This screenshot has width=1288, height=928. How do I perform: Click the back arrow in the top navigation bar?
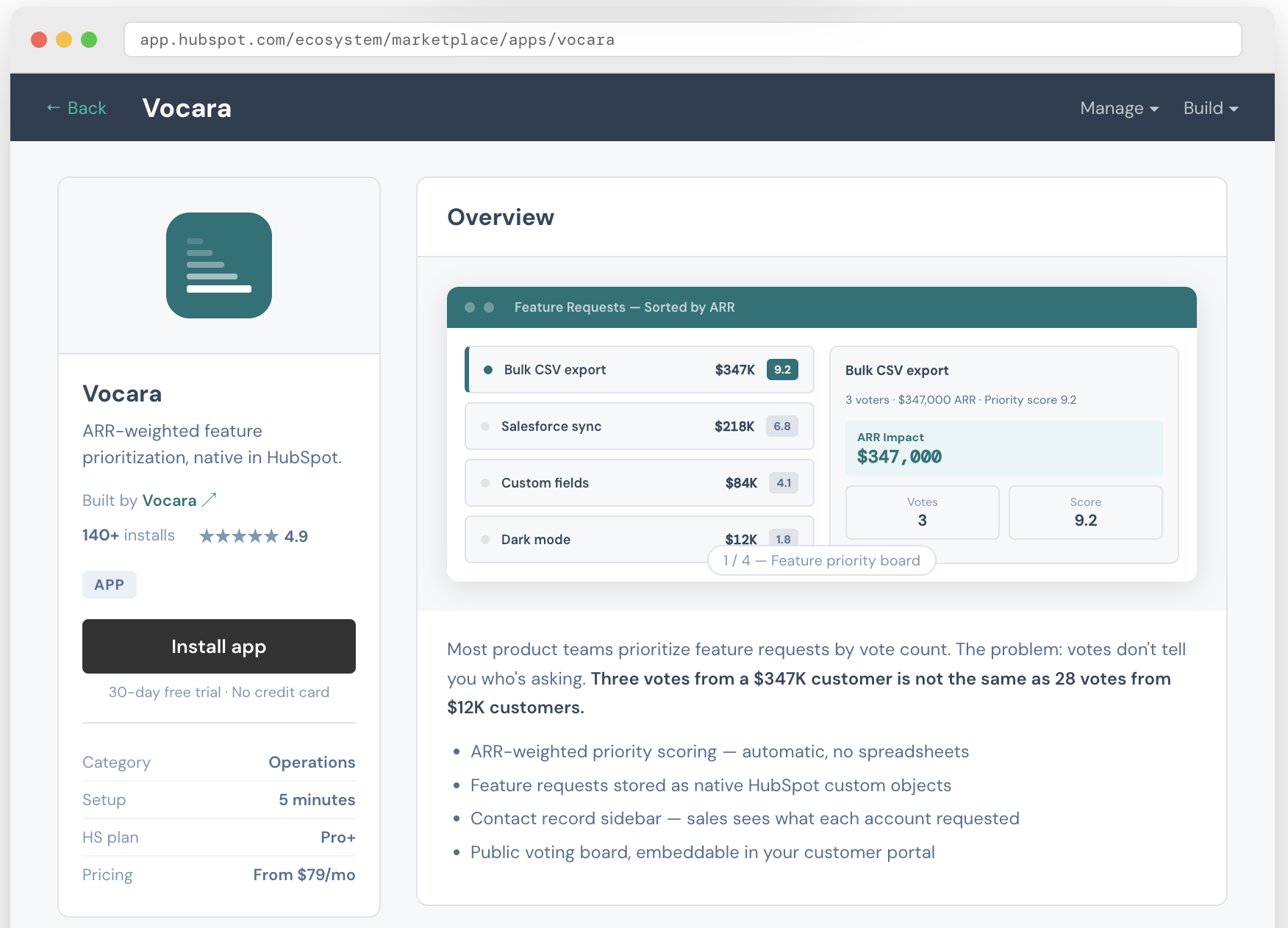(x=51, y=107)
